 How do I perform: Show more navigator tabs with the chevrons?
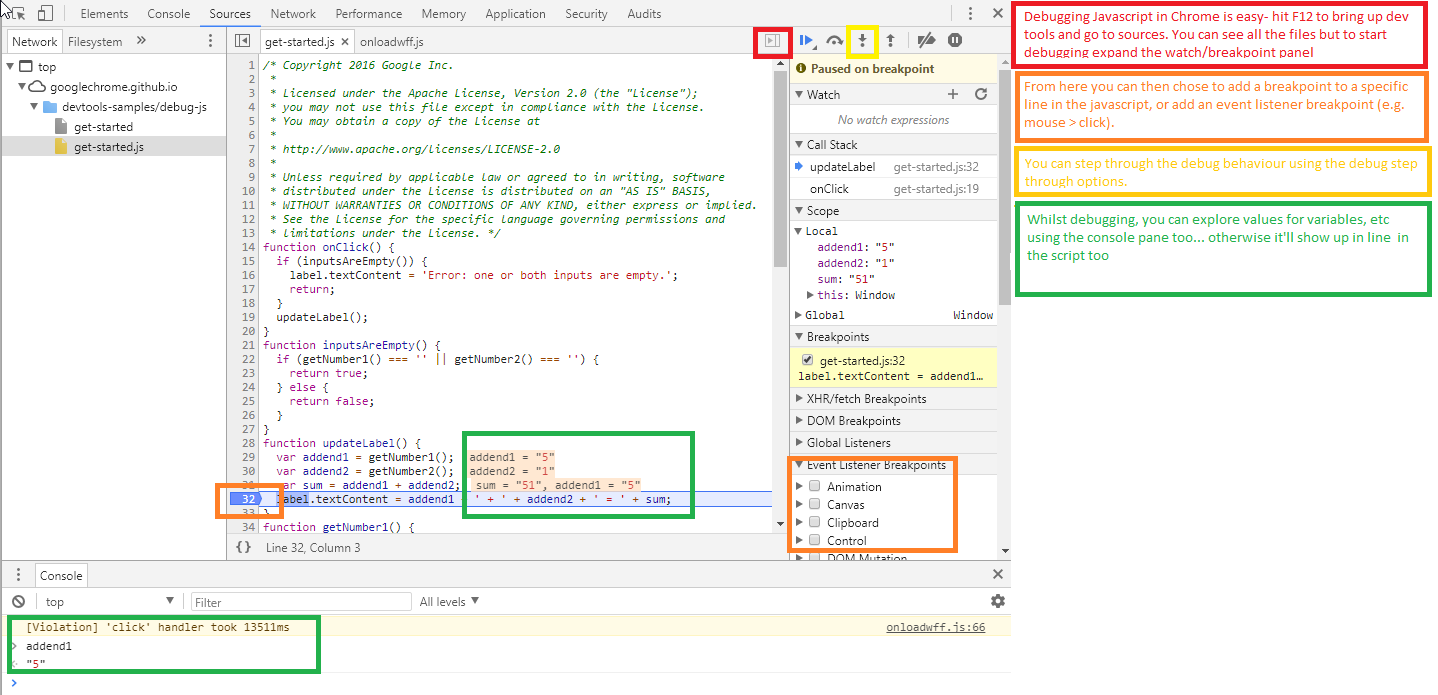(x=141, y=41)
